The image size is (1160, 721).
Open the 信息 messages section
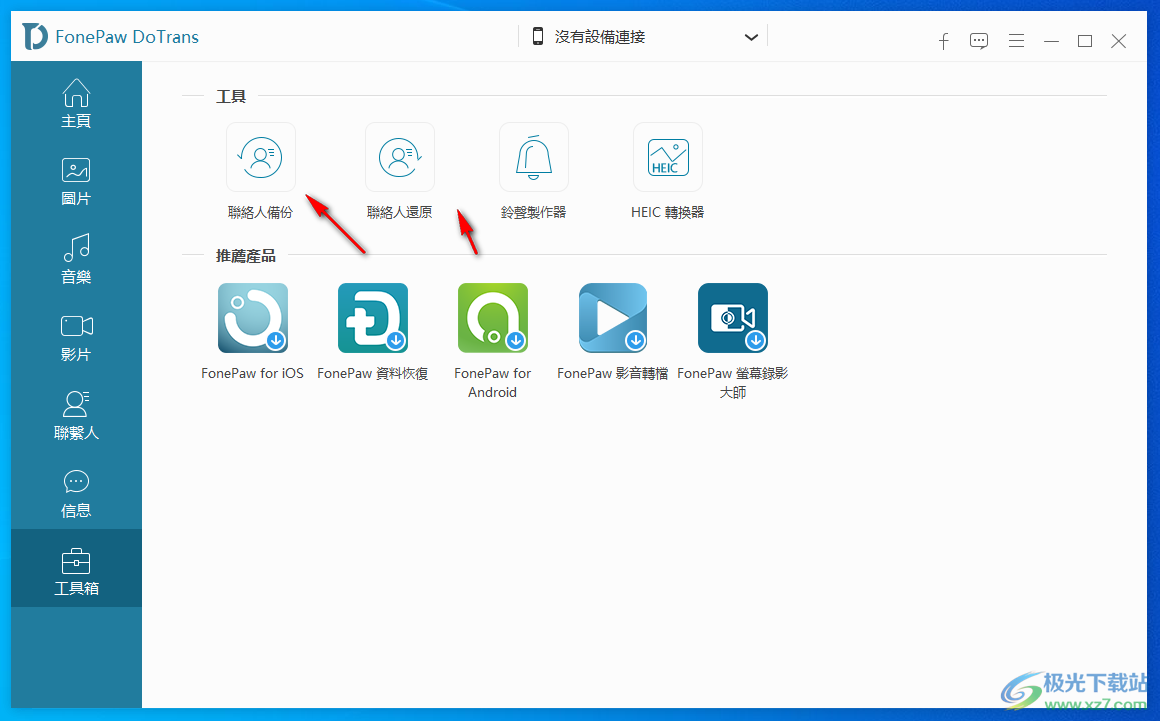pyautogui.click(x=76, y=492)
